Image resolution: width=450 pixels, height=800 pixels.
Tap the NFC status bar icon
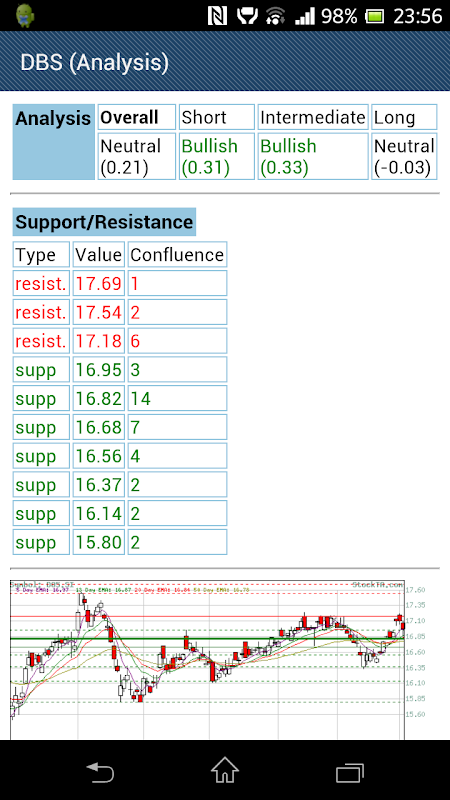pyautogui.click(x=217, y=16)
